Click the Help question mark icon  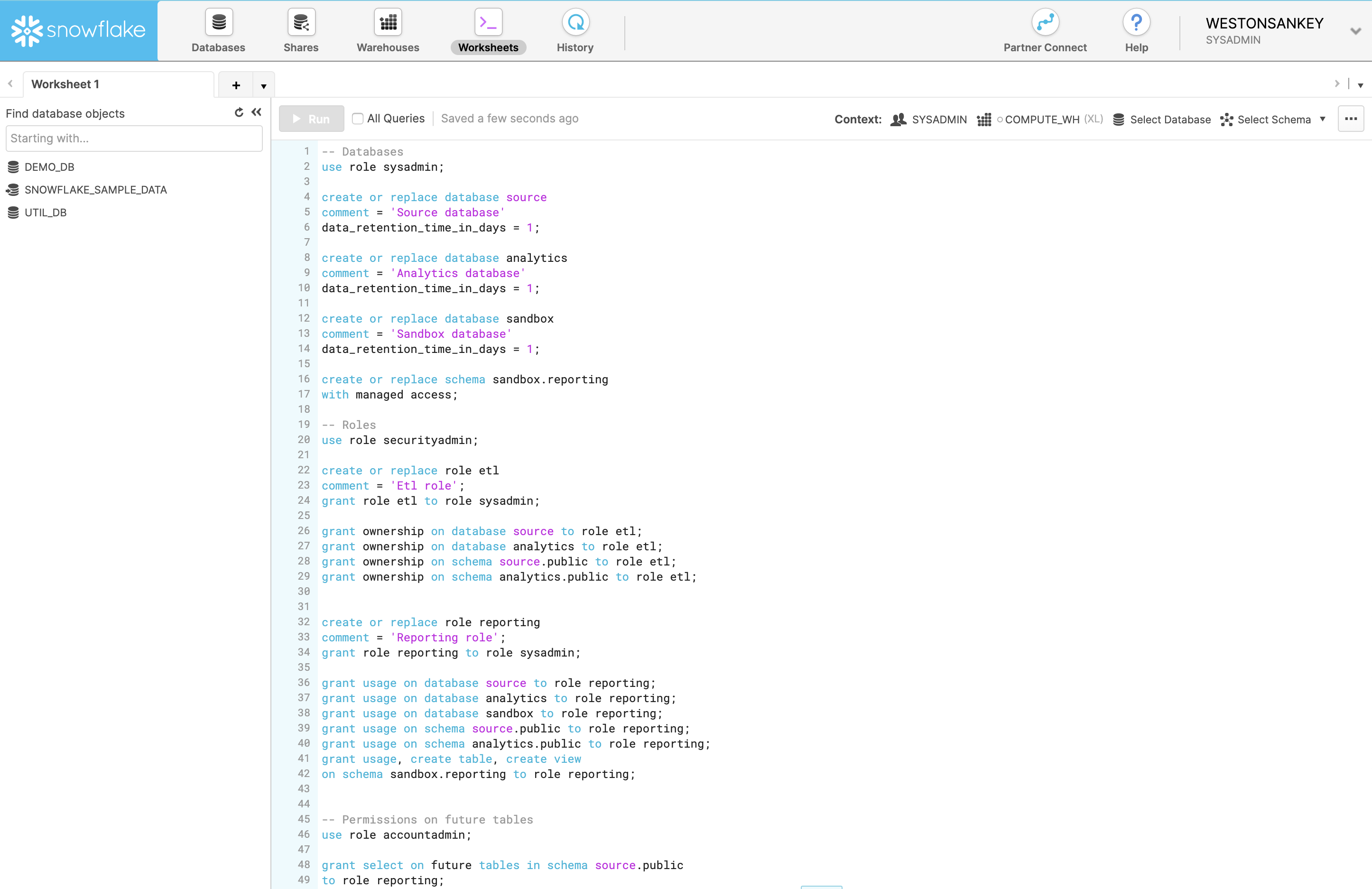coord(1136,22)
